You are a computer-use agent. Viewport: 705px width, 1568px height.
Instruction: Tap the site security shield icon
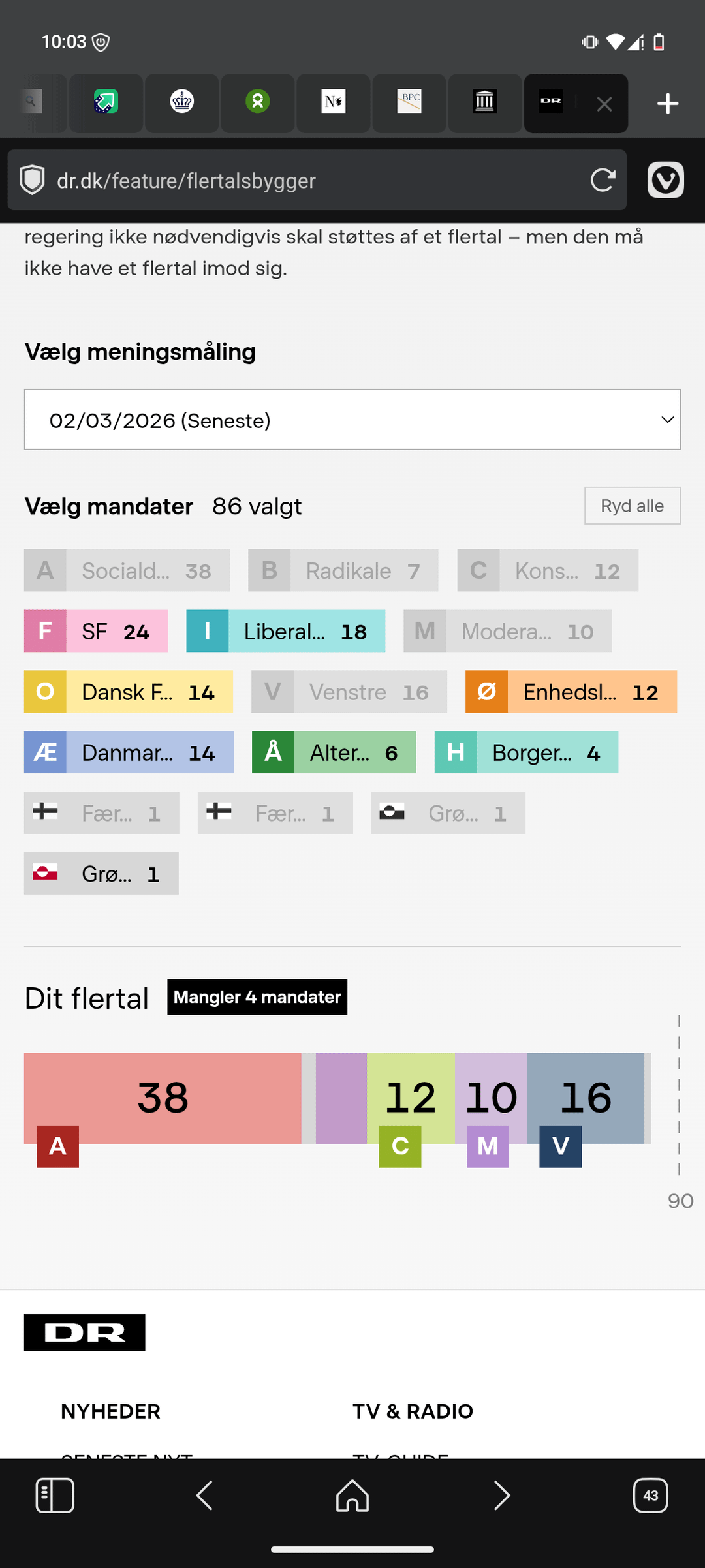(x=32, y=180)
